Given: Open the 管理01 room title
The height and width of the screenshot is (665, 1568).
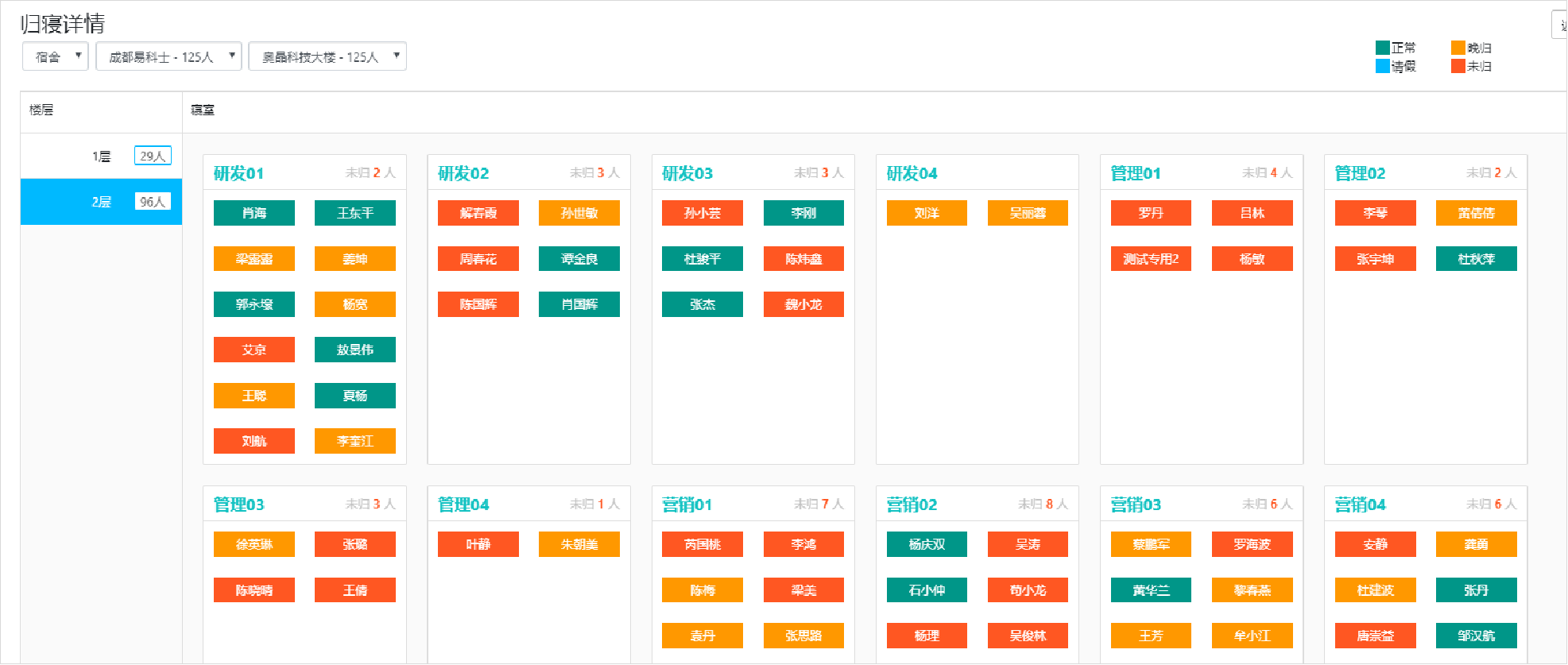Looking at the screenshot, I should (x=1135, y=173).
